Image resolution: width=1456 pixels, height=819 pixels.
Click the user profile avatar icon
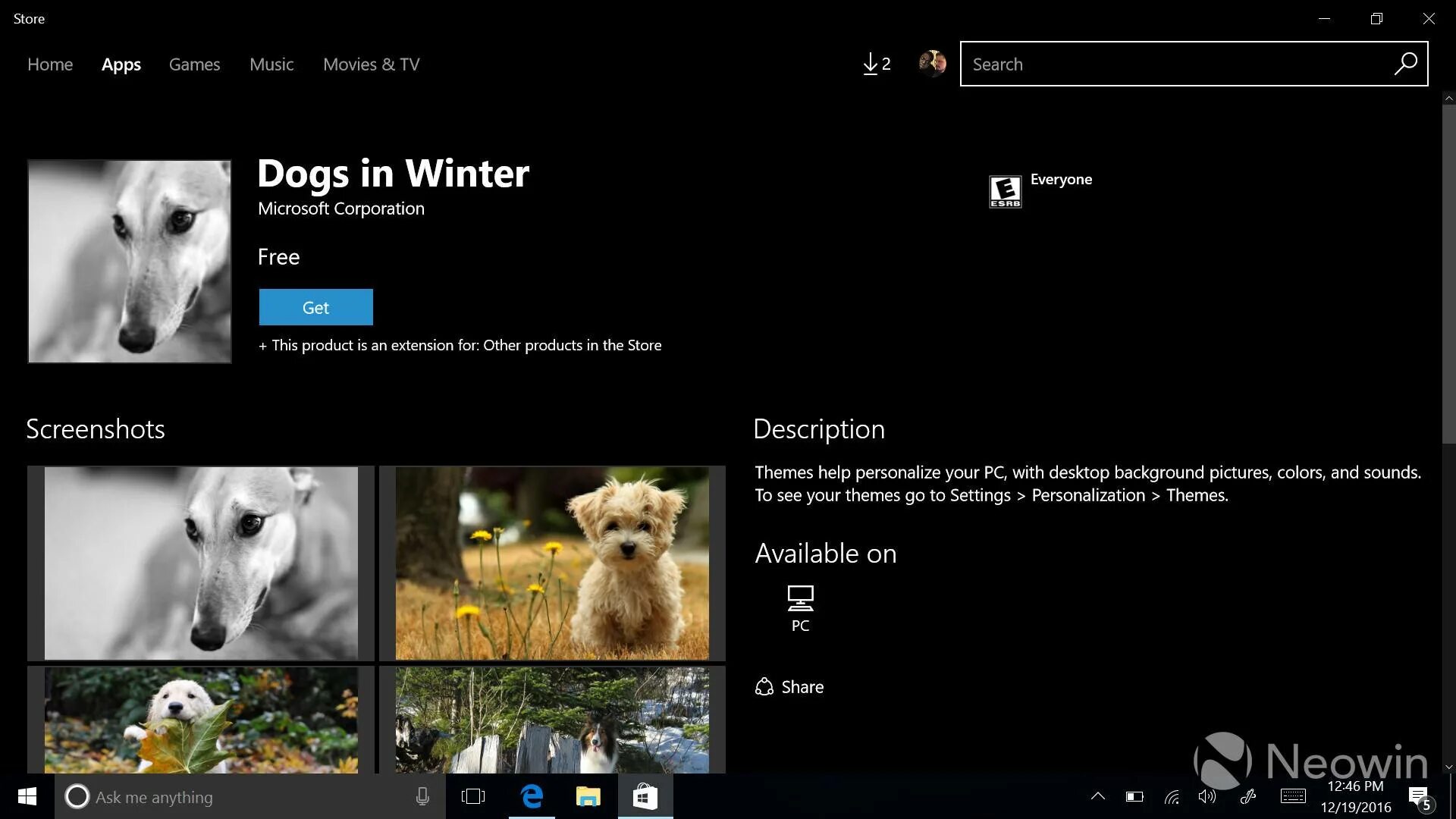click(933, 64)
